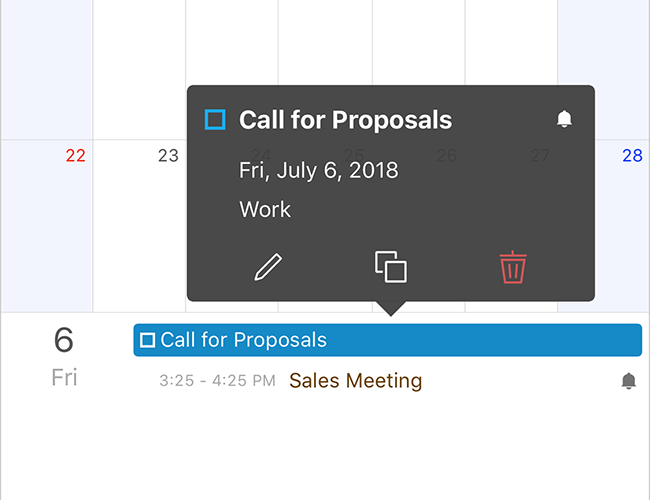Delete event using red trash icon
The width and height of the screenshot is (650, 500).
[x=513, y=267]
